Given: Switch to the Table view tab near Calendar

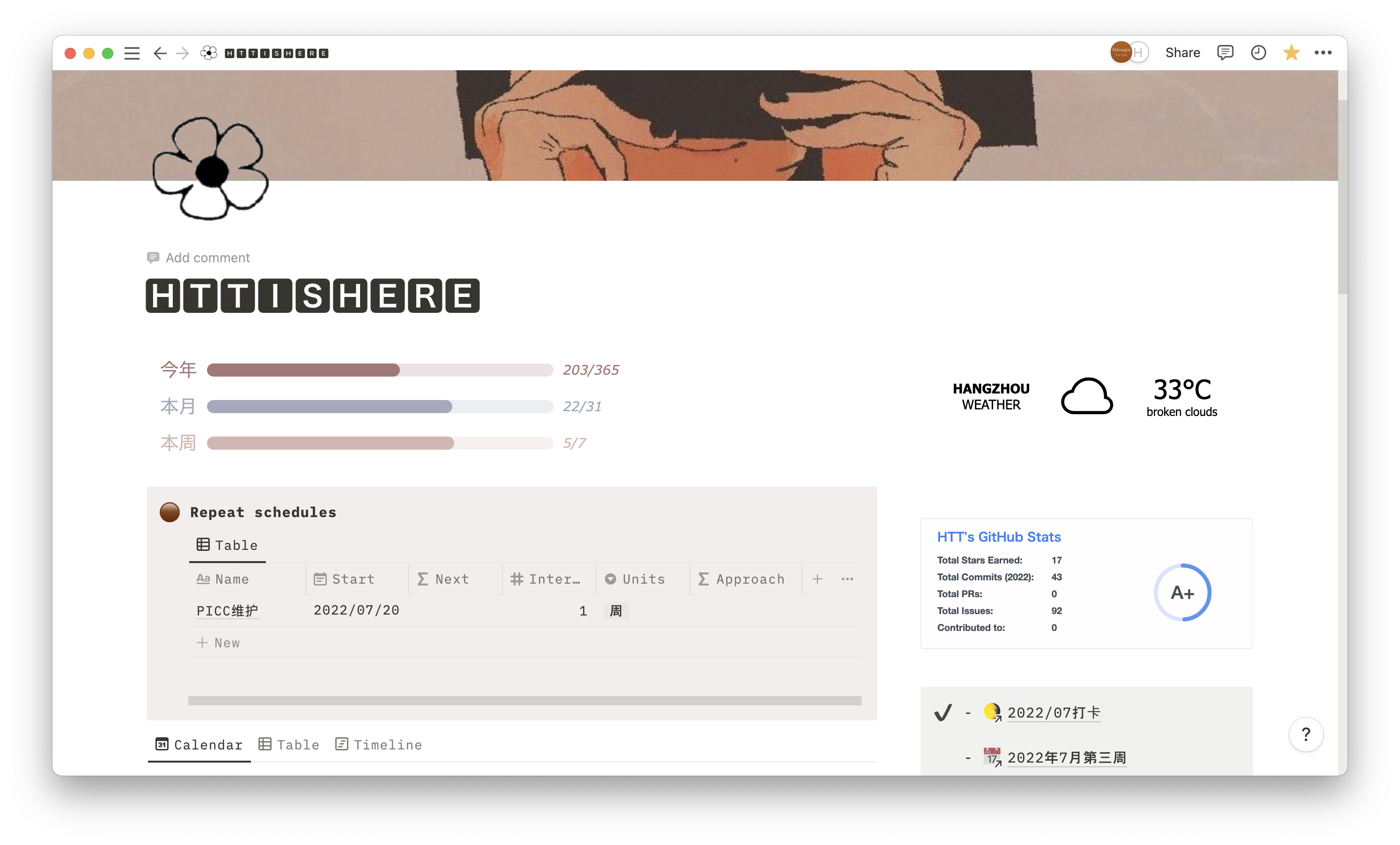Looking at the screenshot, I should click(288, 744).
